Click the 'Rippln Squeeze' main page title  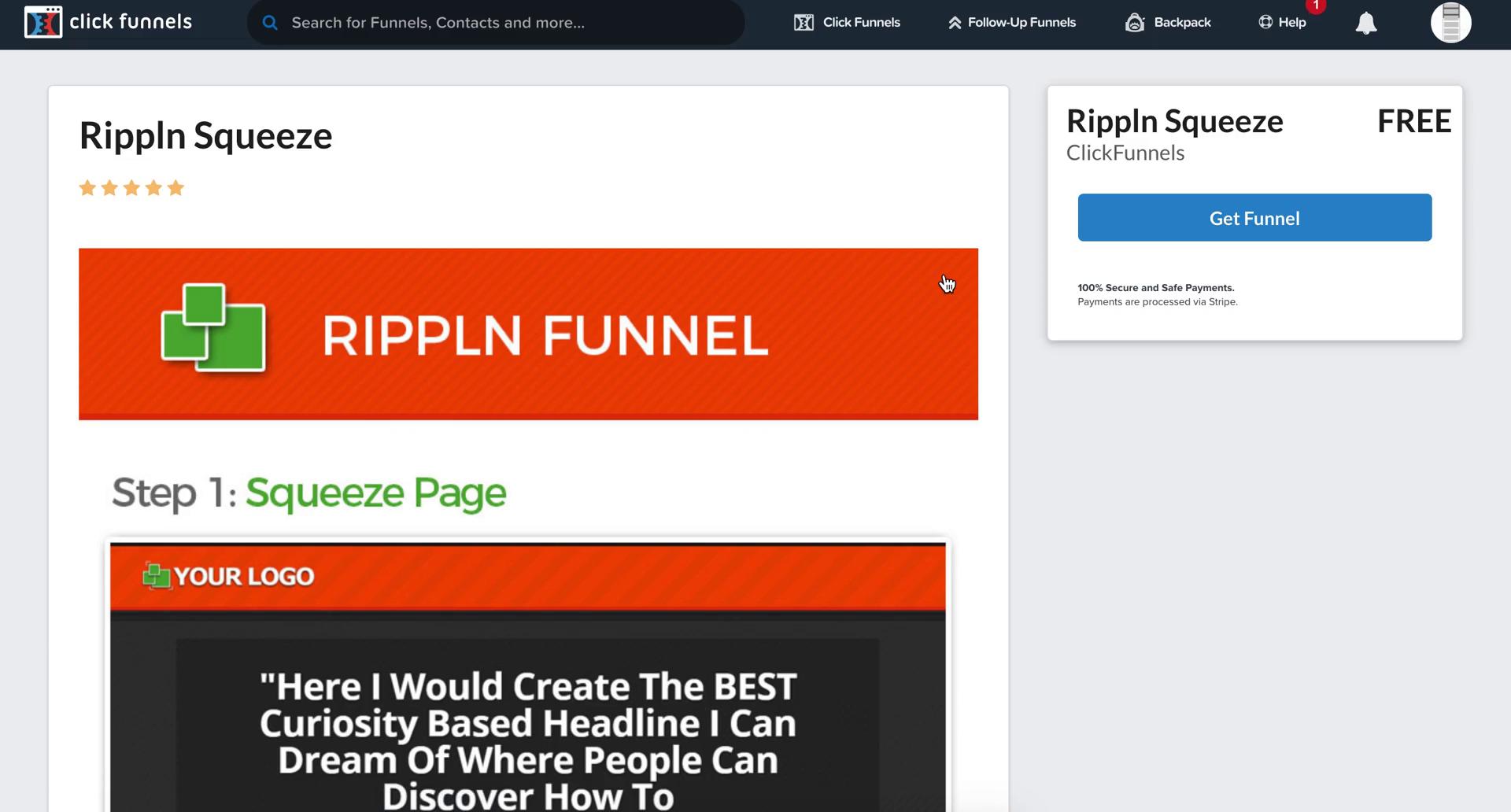click(206, 135)
